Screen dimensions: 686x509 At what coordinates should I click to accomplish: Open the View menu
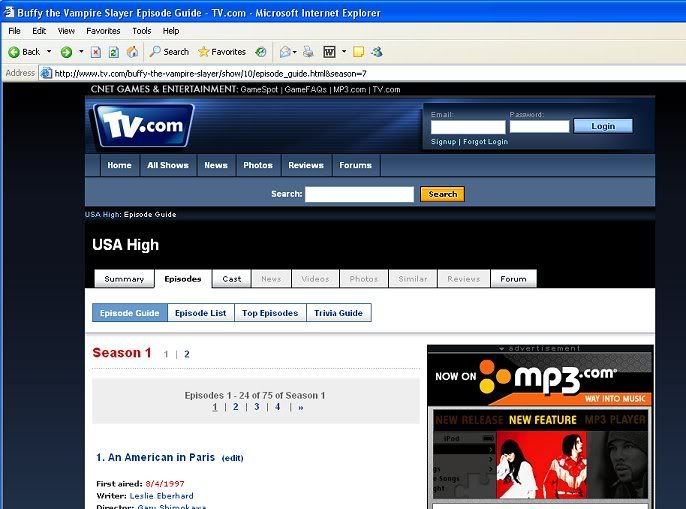[66, 31]
